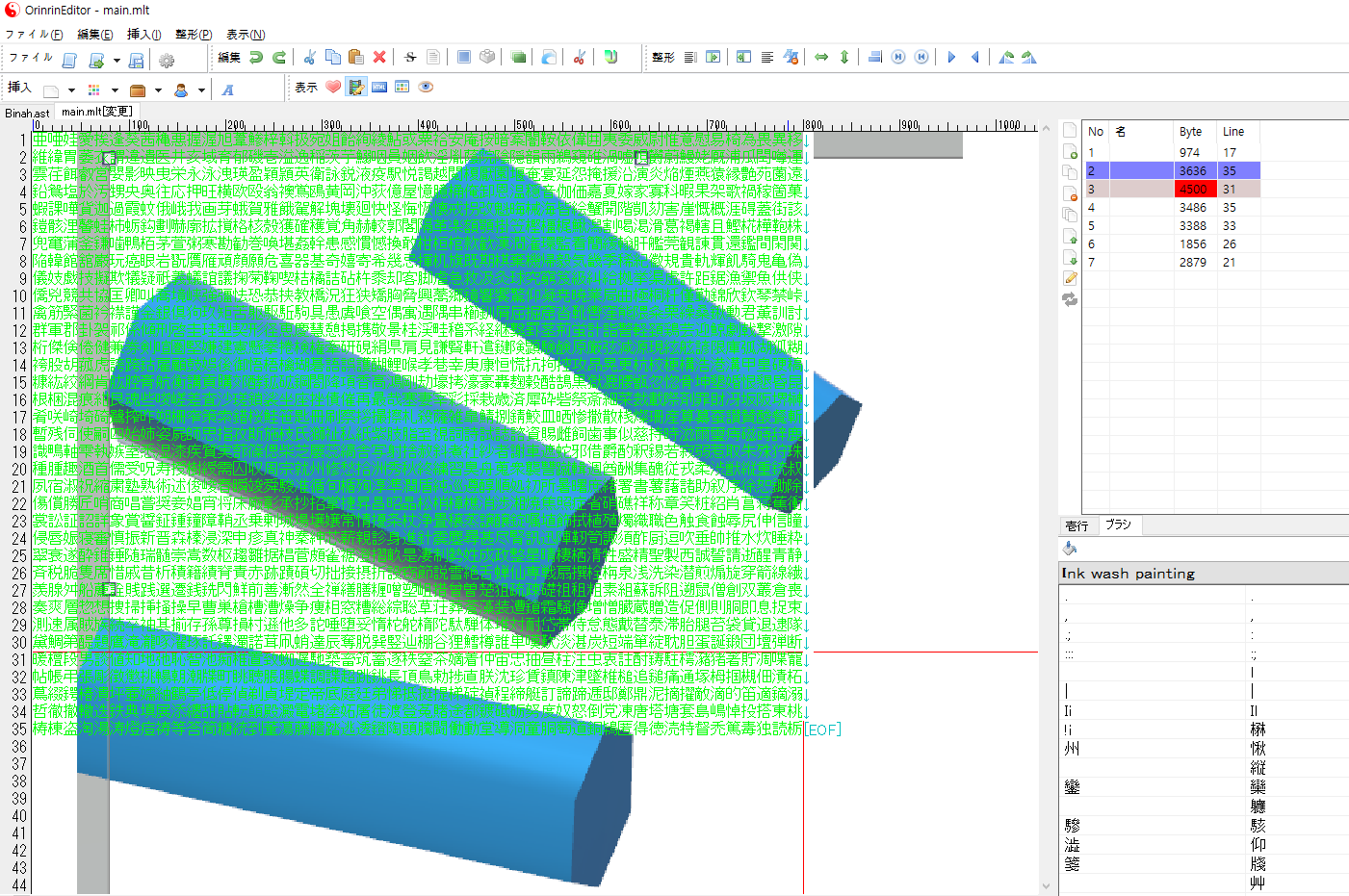Toggle the HTML view button
Viewport: 1349px width, 896px height.
(x=379, y=88)
